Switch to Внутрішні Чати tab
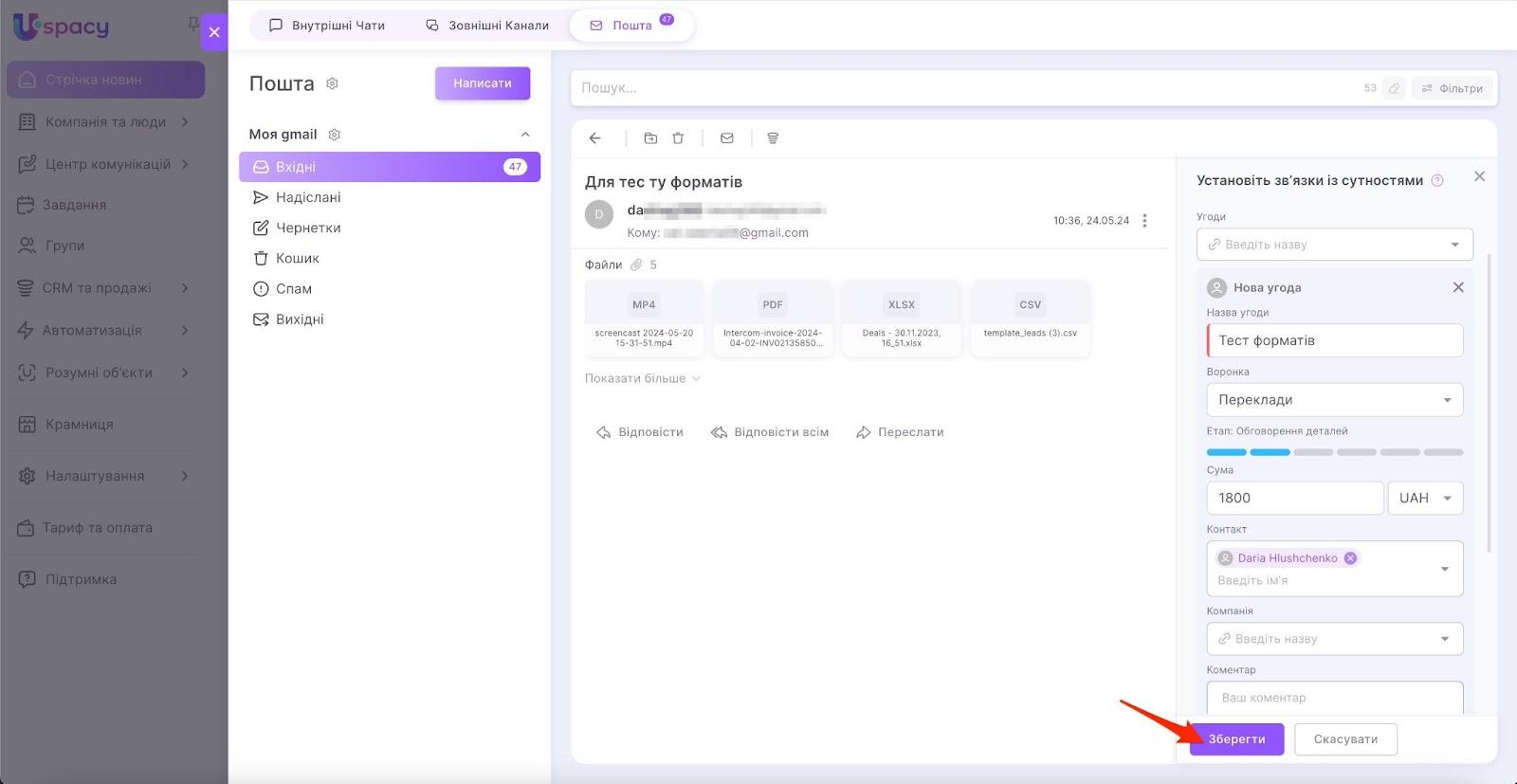Viewport: 1517px width, 784px height. click(327, 26)
